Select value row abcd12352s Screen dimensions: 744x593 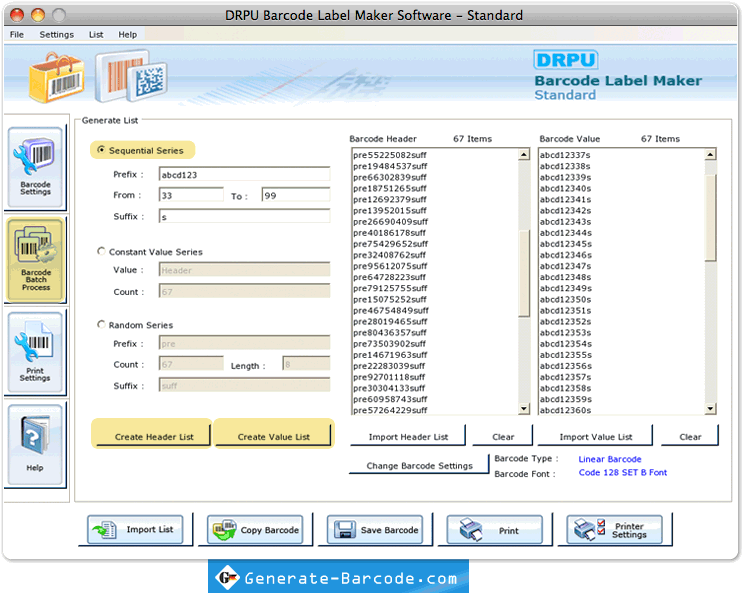click(622, 321)
